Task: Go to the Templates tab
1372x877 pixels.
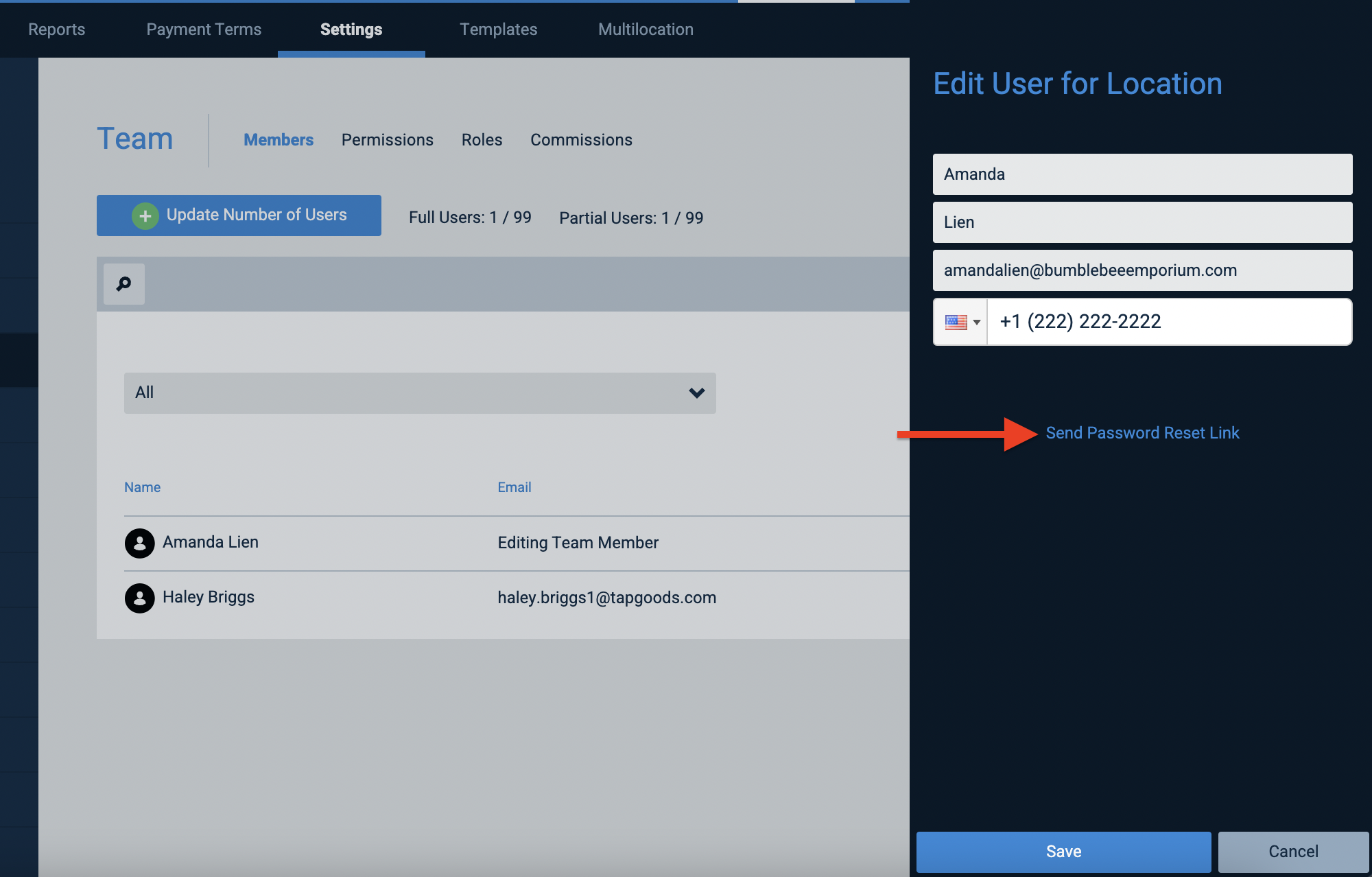Action: tap(499, 30)
